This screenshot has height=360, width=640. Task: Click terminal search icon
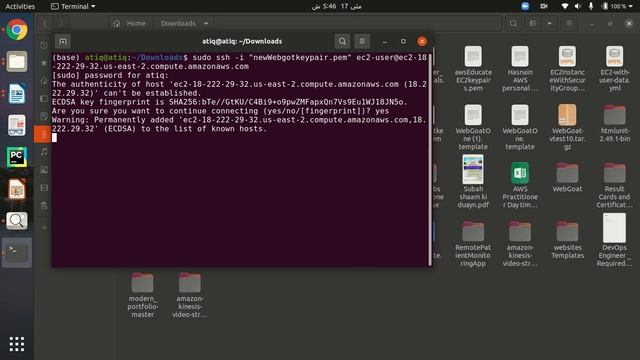342,41
